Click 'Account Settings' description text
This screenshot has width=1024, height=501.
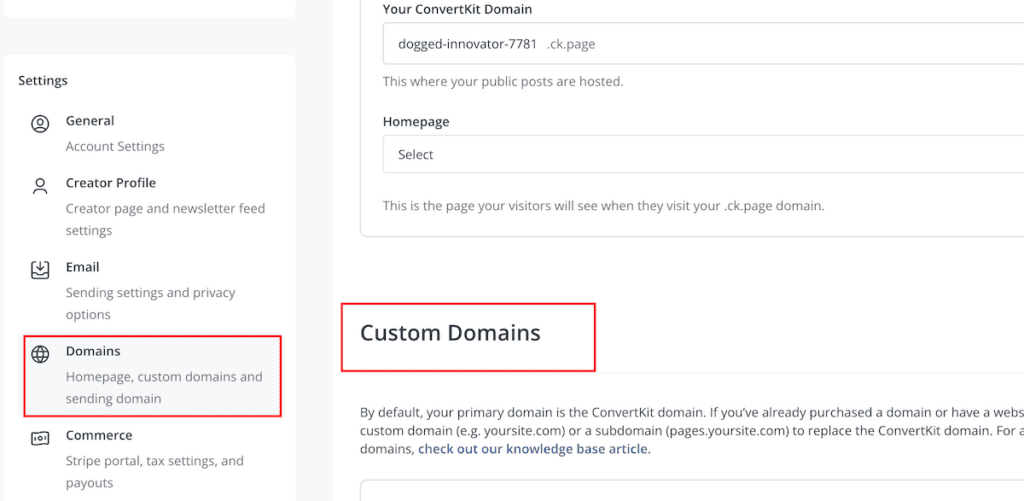115,146
